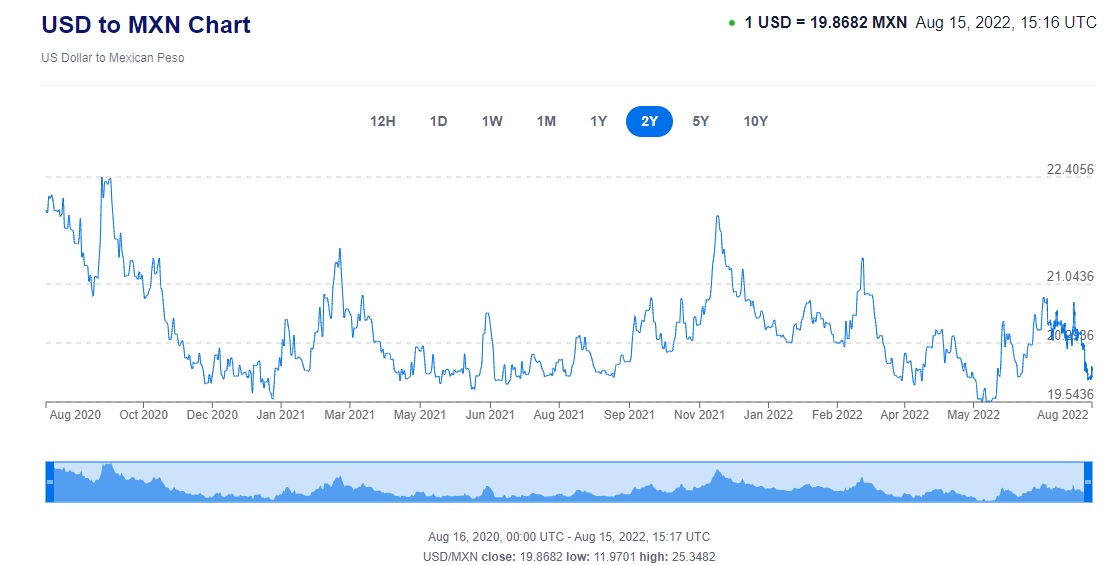Click the USD to MXN Chart heading
Screen dimensions: 1112x565
pyautogui.click(x=146, y=25)
